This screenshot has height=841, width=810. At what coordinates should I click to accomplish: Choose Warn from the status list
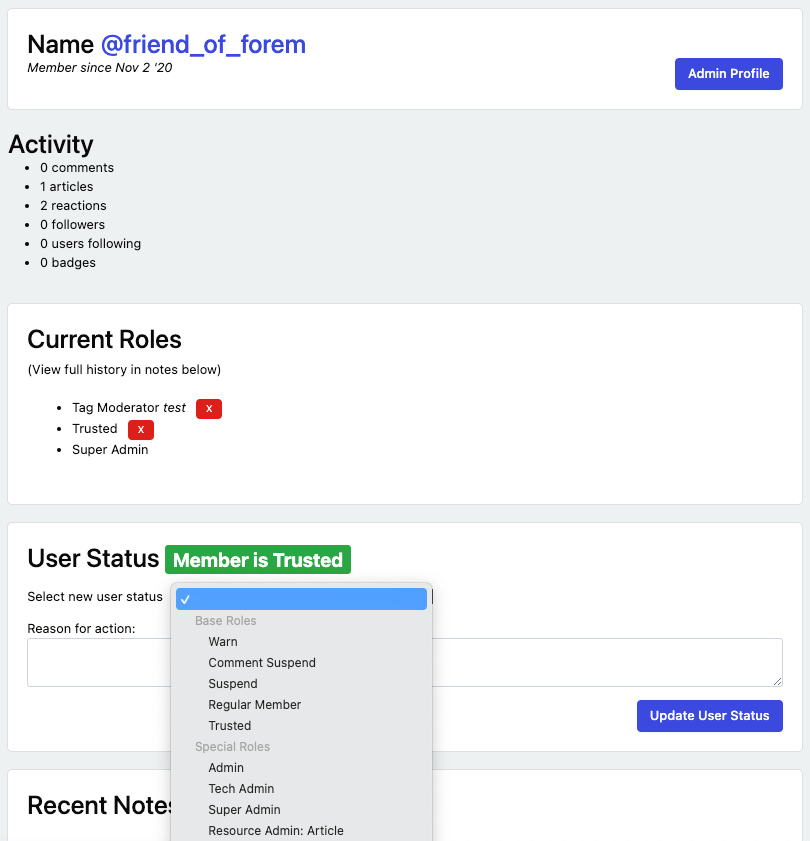coord(223,642)
